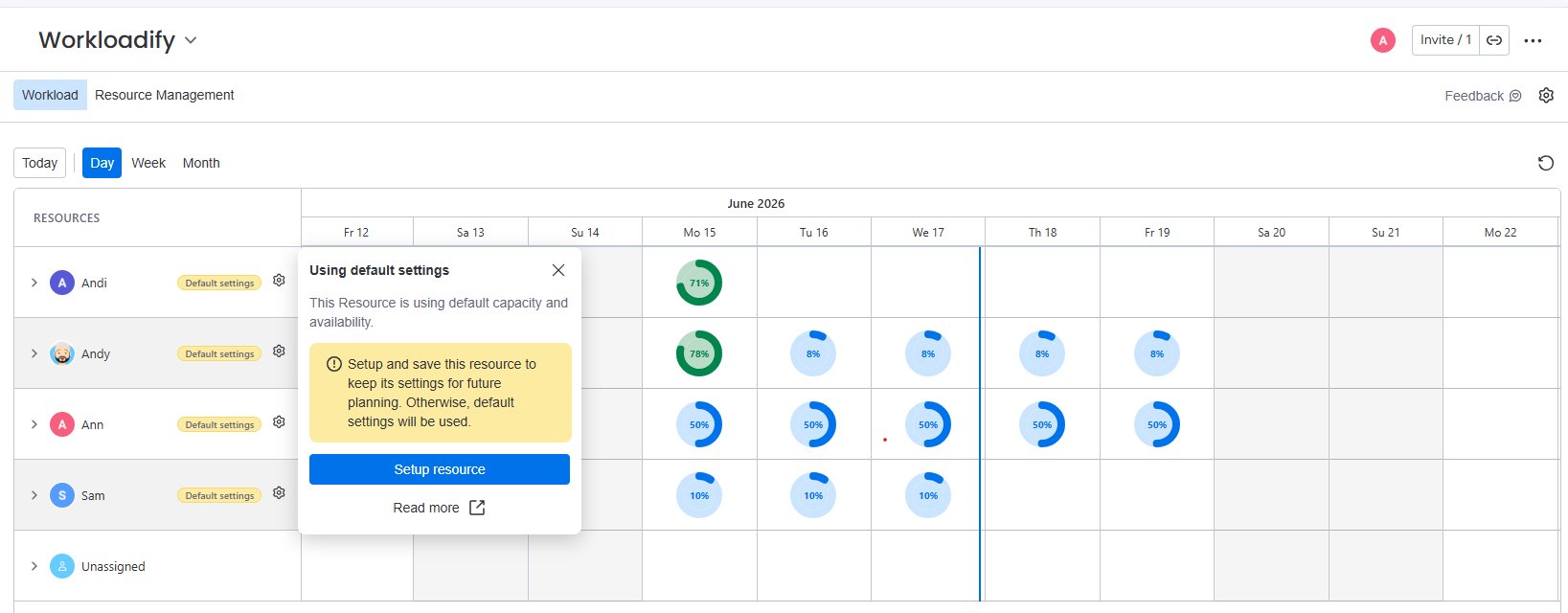Click Ann's Default settings badge
The height and width of the screenshot is (613, 1568).
[219, 424]
